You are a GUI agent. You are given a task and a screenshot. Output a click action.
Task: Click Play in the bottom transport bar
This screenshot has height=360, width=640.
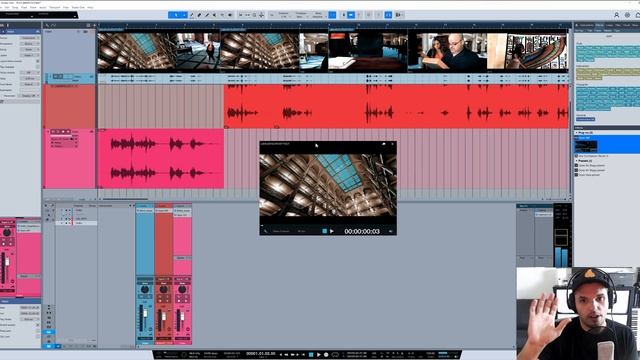pyautogui.click(x=319, y=355)
